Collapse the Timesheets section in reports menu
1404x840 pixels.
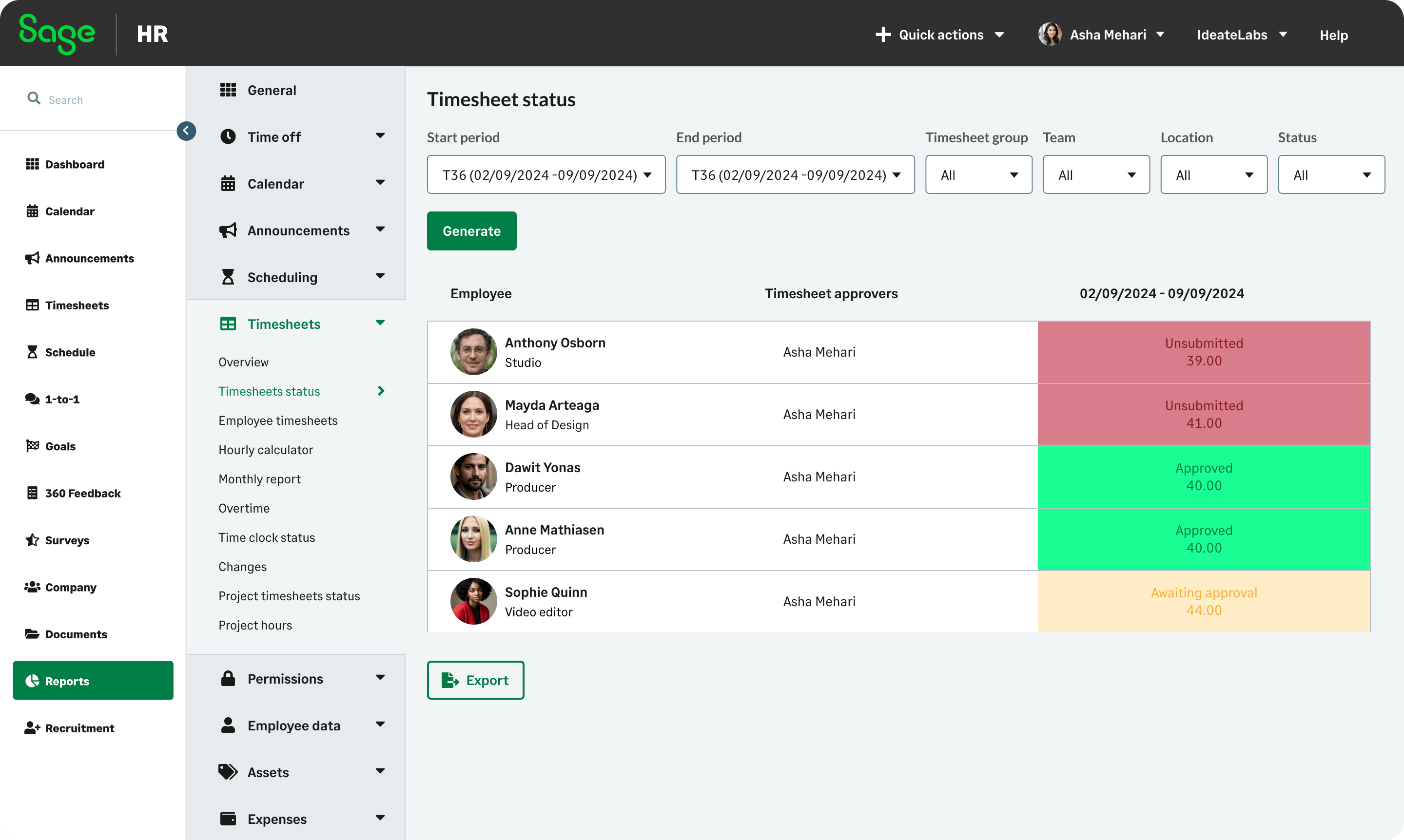point(381,323)
